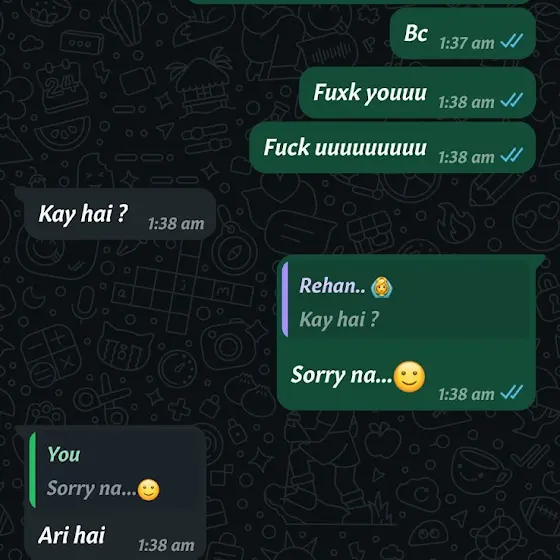Tap blue double ticks on 'Fuxk youuu'

click(x=511, y=100)
